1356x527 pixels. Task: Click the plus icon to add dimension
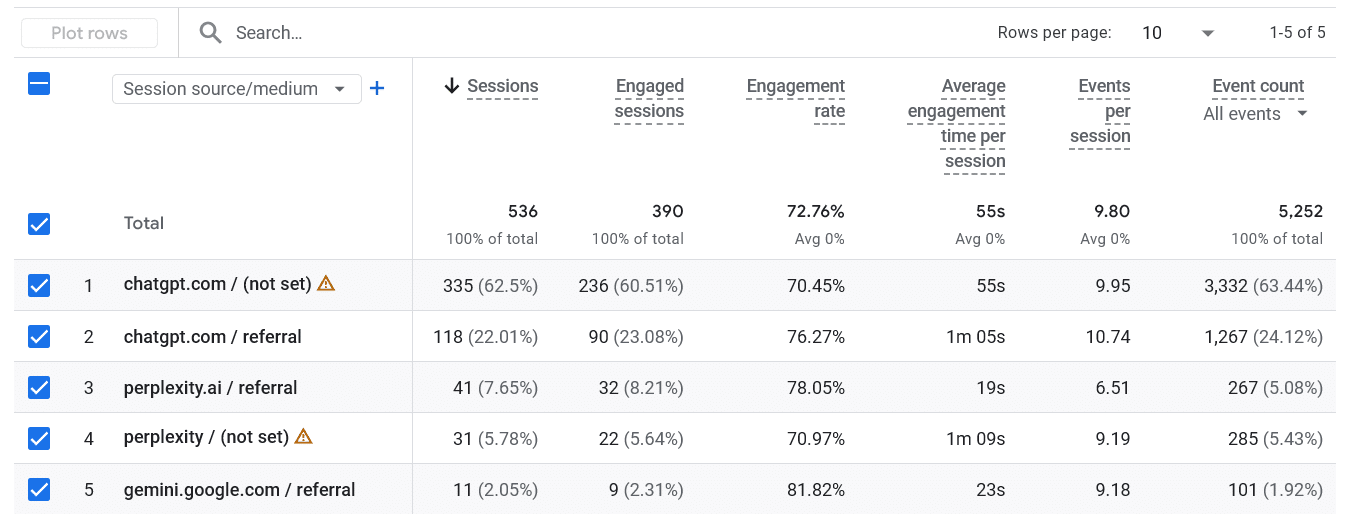click(377, 88)
